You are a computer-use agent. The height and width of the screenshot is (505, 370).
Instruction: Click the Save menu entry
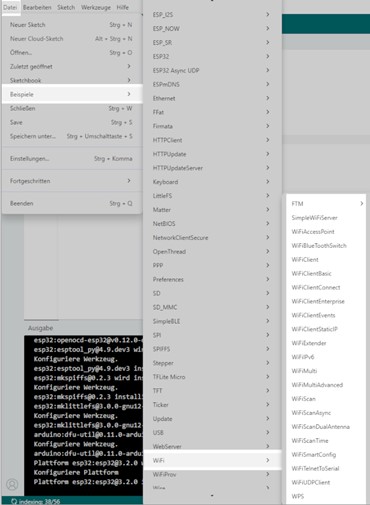[72, 122]
